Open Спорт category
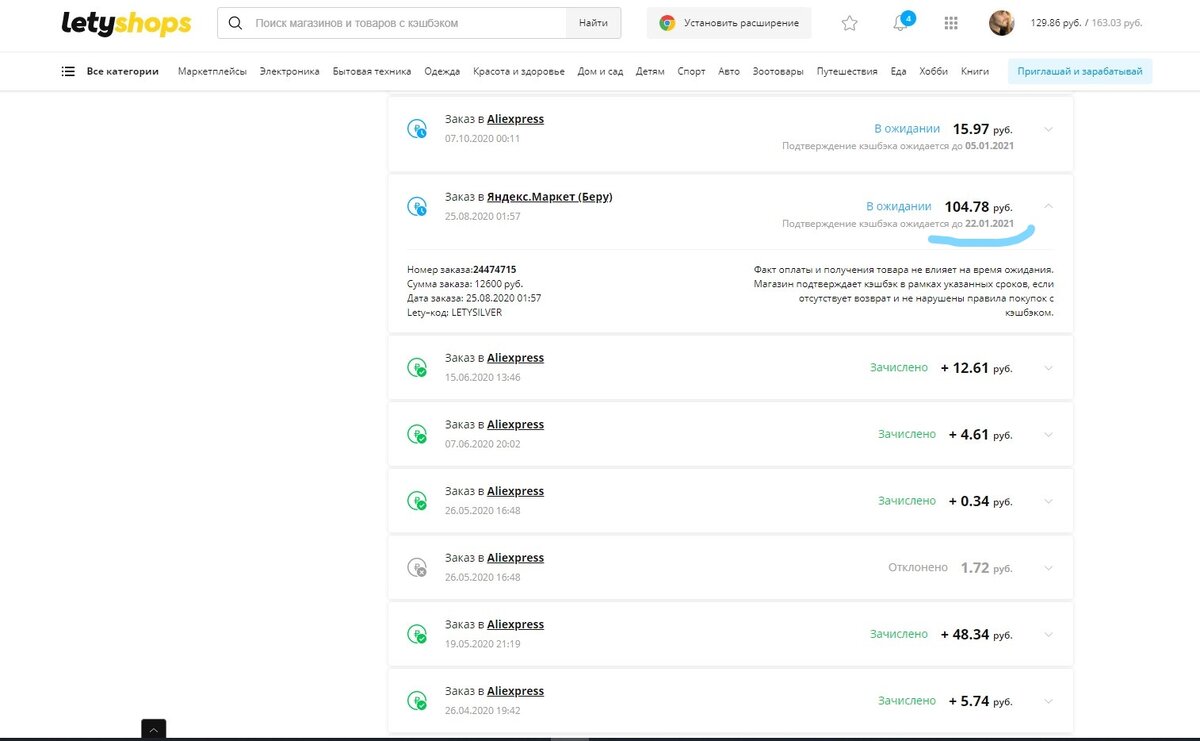 (x=691, y=72)
